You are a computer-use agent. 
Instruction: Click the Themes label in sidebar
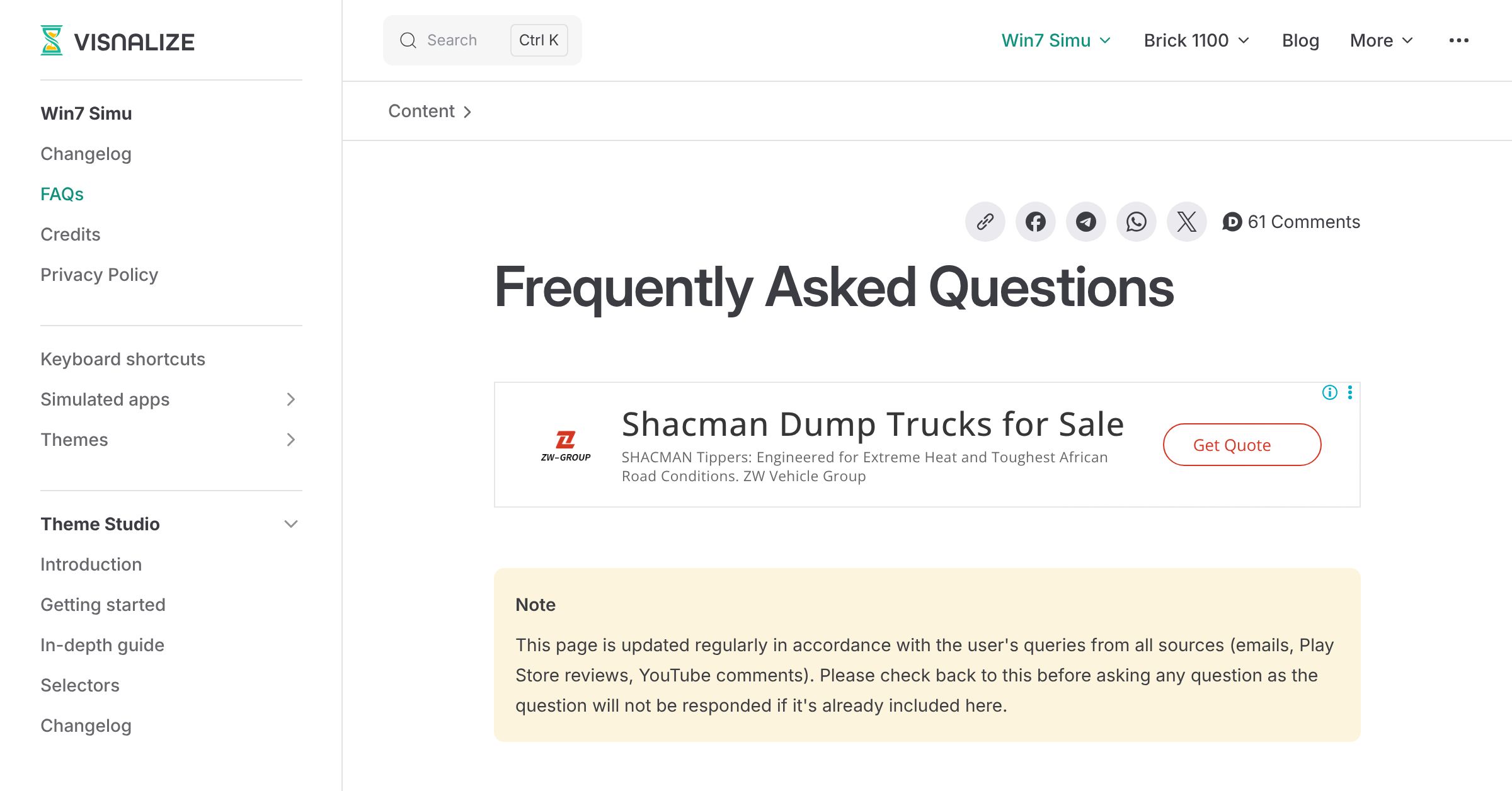coord(74,440)
